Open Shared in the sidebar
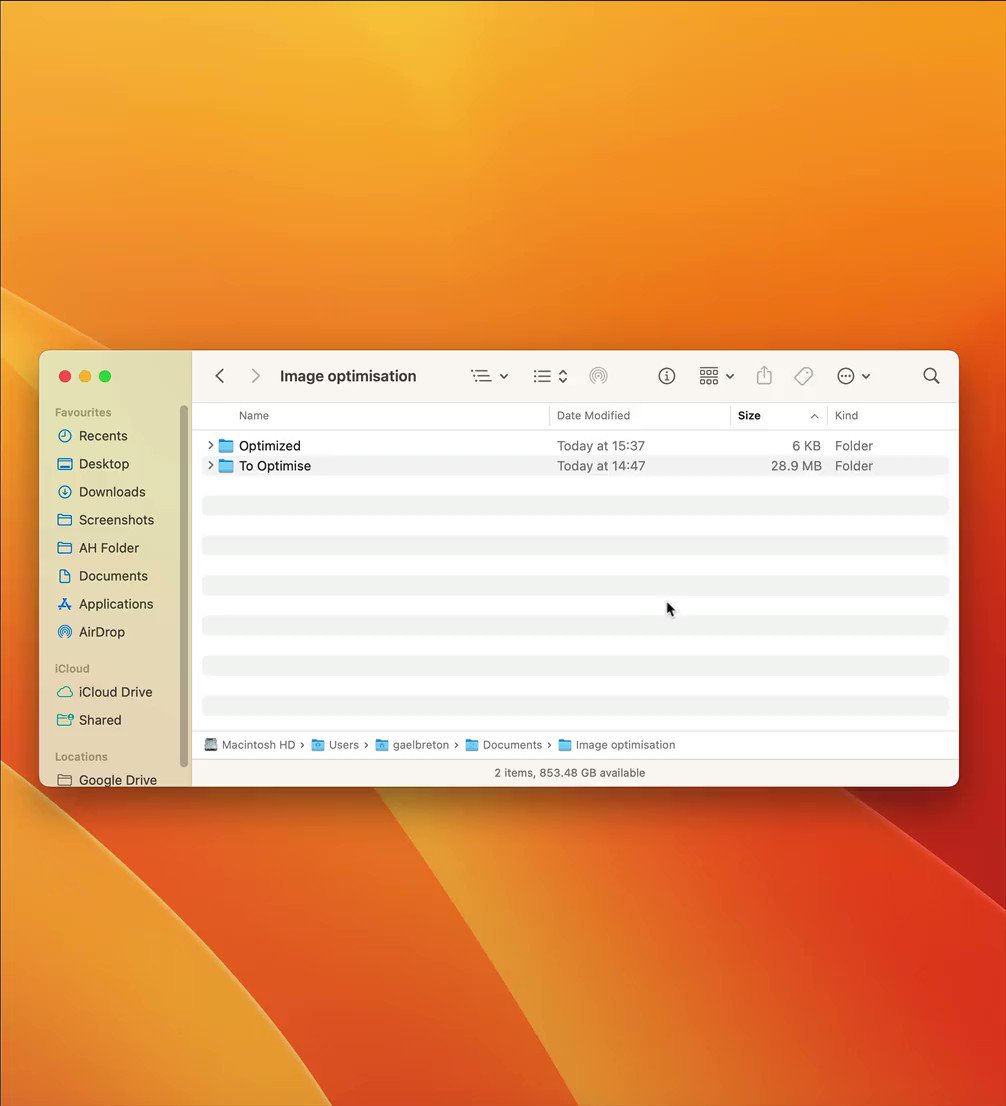This screenshot has width=1006, height=1106. tap(89, 720)
